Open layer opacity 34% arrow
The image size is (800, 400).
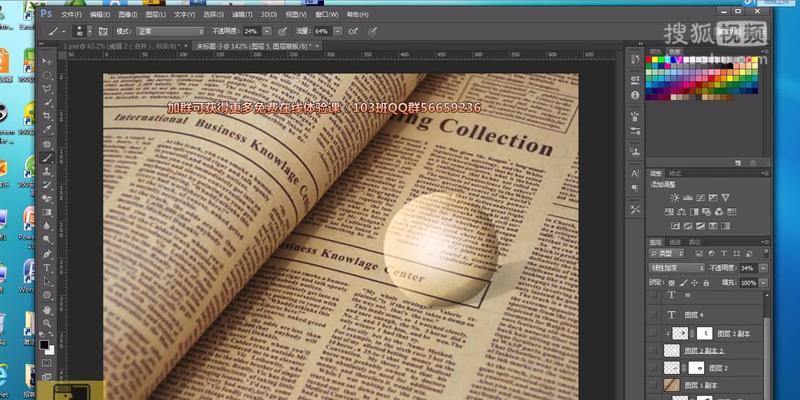[763, 268]
